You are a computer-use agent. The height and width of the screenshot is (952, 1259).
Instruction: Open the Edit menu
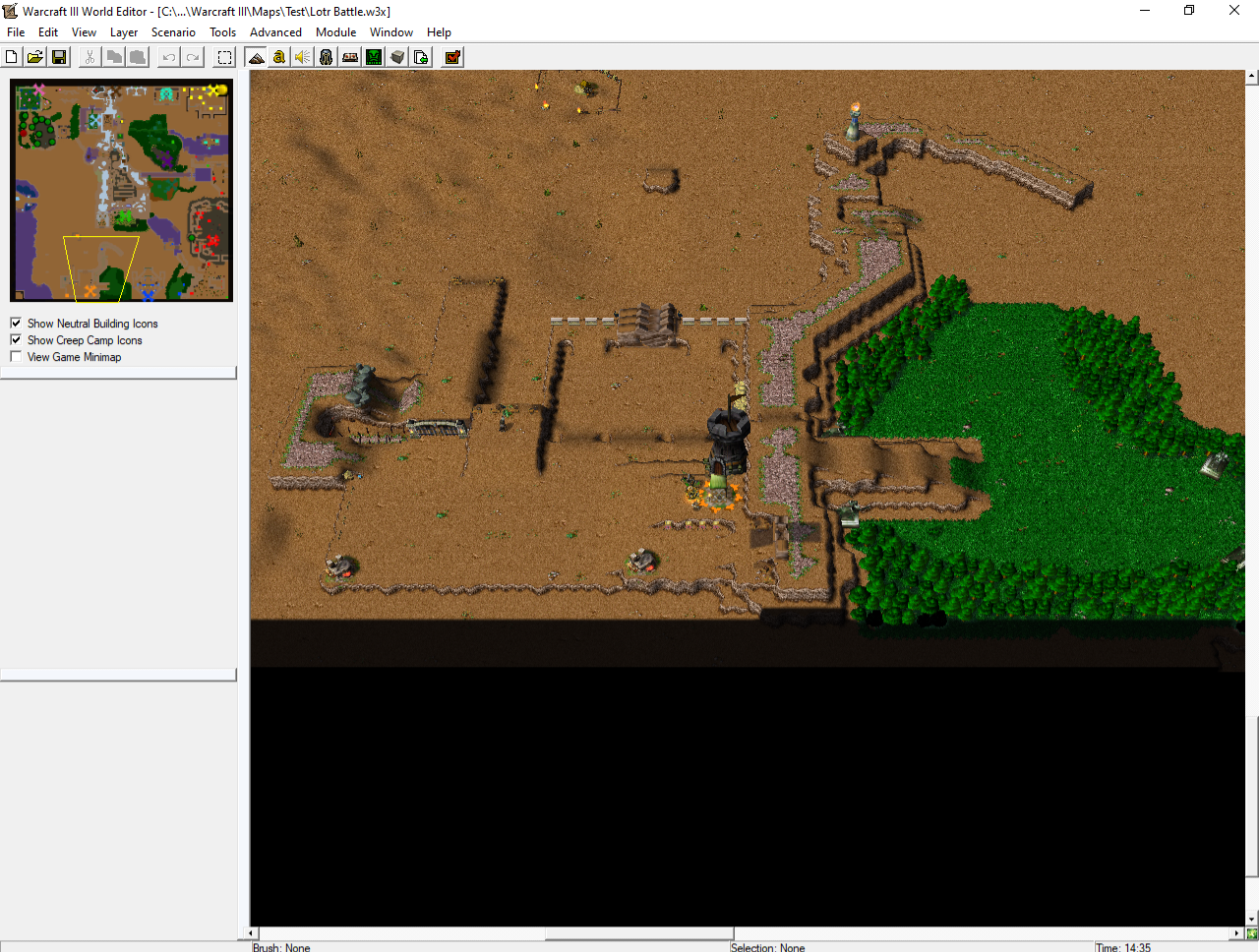(48, 32)
